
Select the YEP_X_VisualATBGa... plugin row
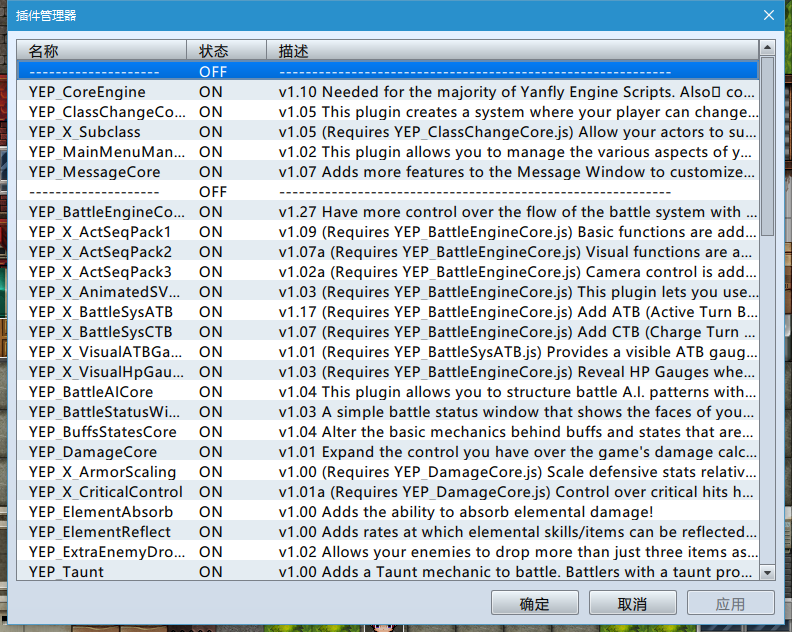(x=388, y=352)
